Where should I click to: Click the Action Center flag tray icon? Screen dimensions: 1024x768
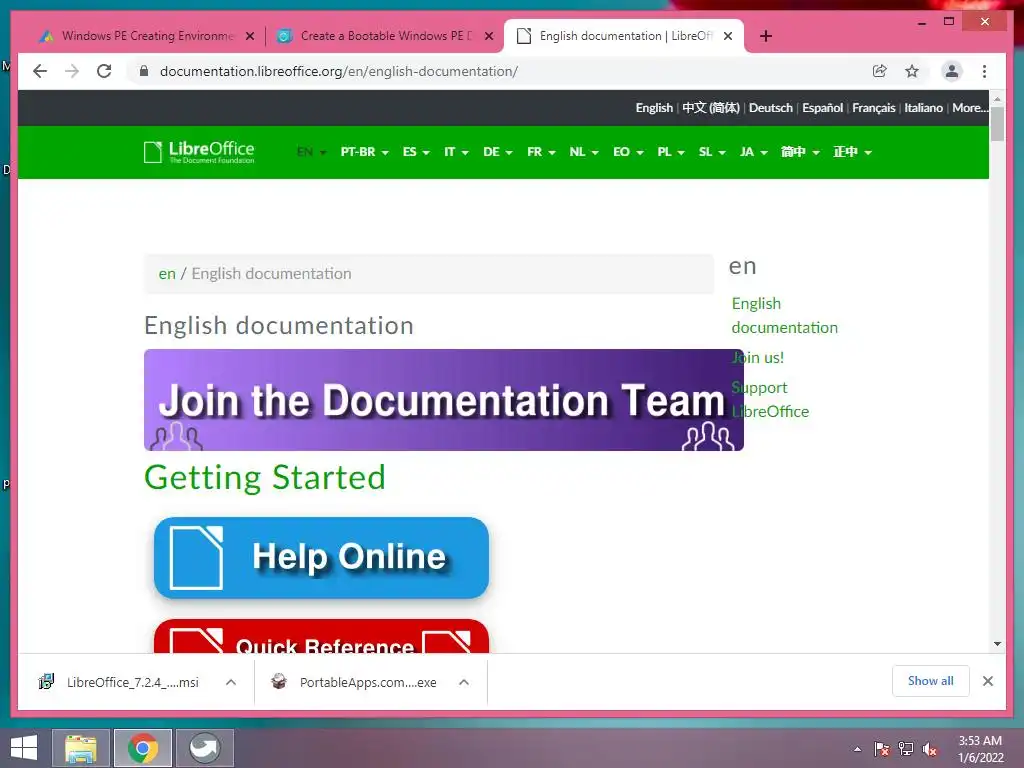pyautogui.click(x=882, y=749)
